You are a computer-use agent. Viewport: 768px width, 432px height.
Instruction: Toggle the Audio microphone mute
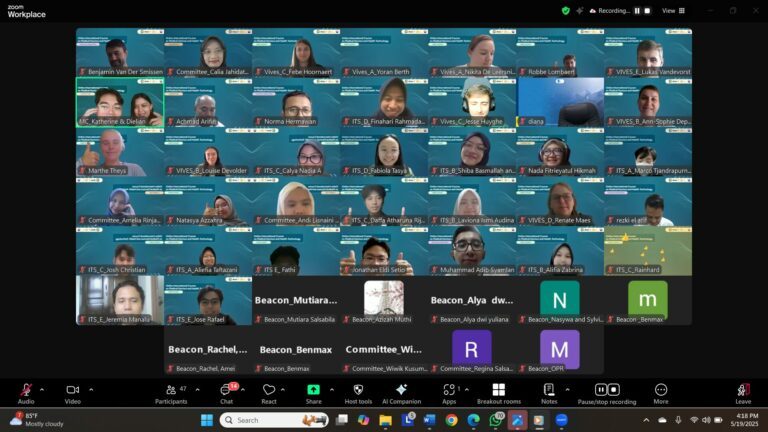(x=25, y=390)
